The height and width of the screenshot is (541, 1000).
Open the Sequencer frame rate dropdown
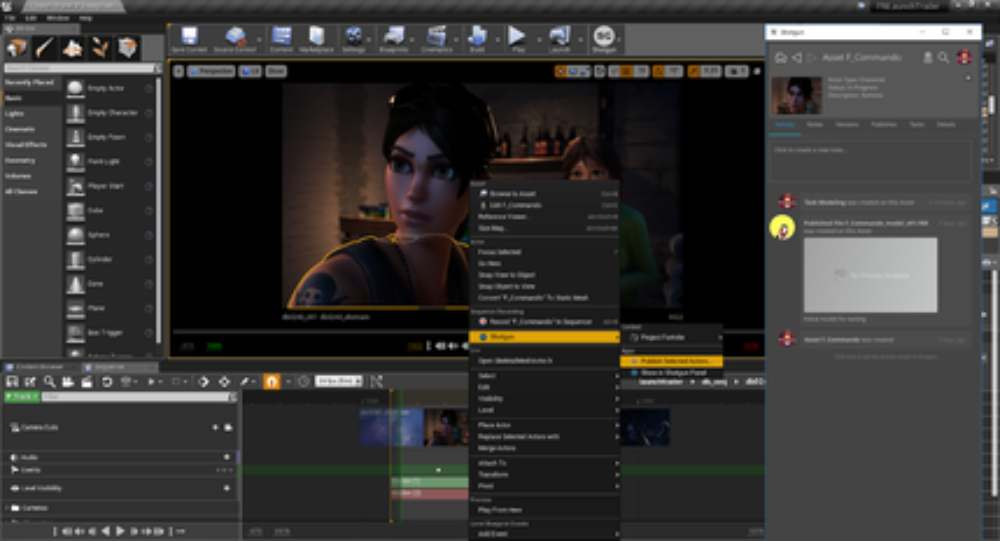point(338,382)
